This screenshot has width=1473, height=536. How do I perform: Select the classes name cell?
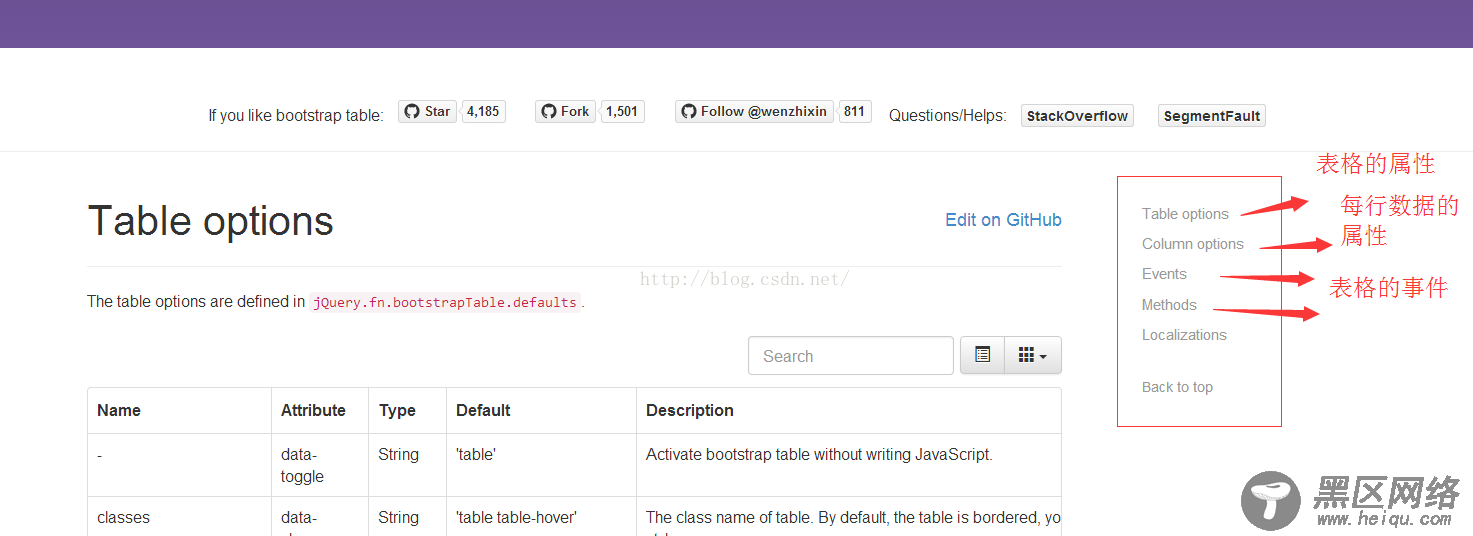(179, 517)
